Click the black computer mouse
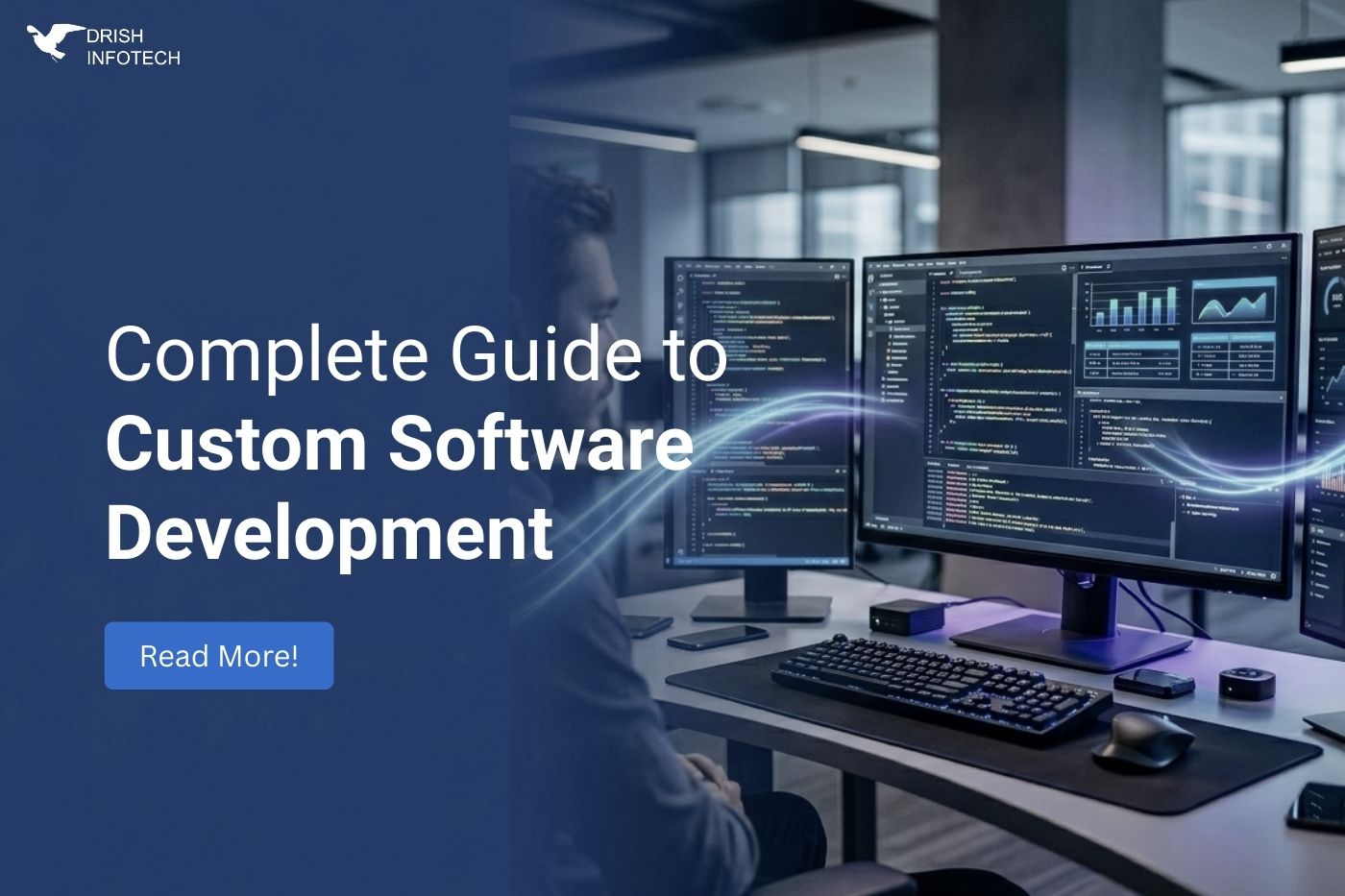This screenshot has width=1345, height=896. pyautogui.click(x=1141, y=741)
